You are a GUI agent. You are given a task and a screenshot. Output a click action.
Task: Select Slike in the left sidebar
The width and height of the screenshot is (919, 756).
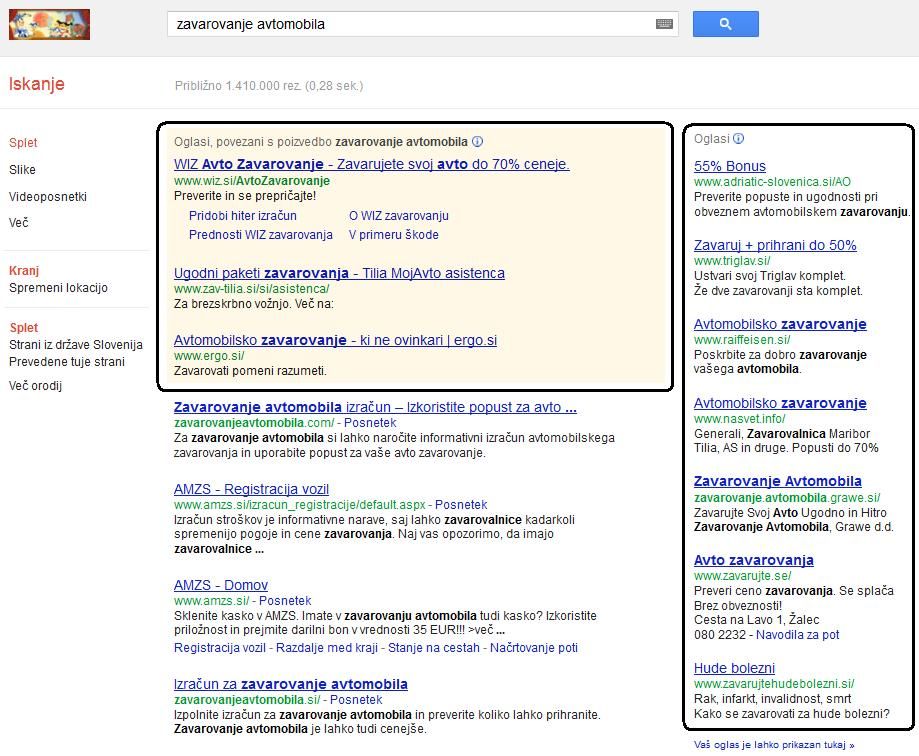(x=22, y=170)
